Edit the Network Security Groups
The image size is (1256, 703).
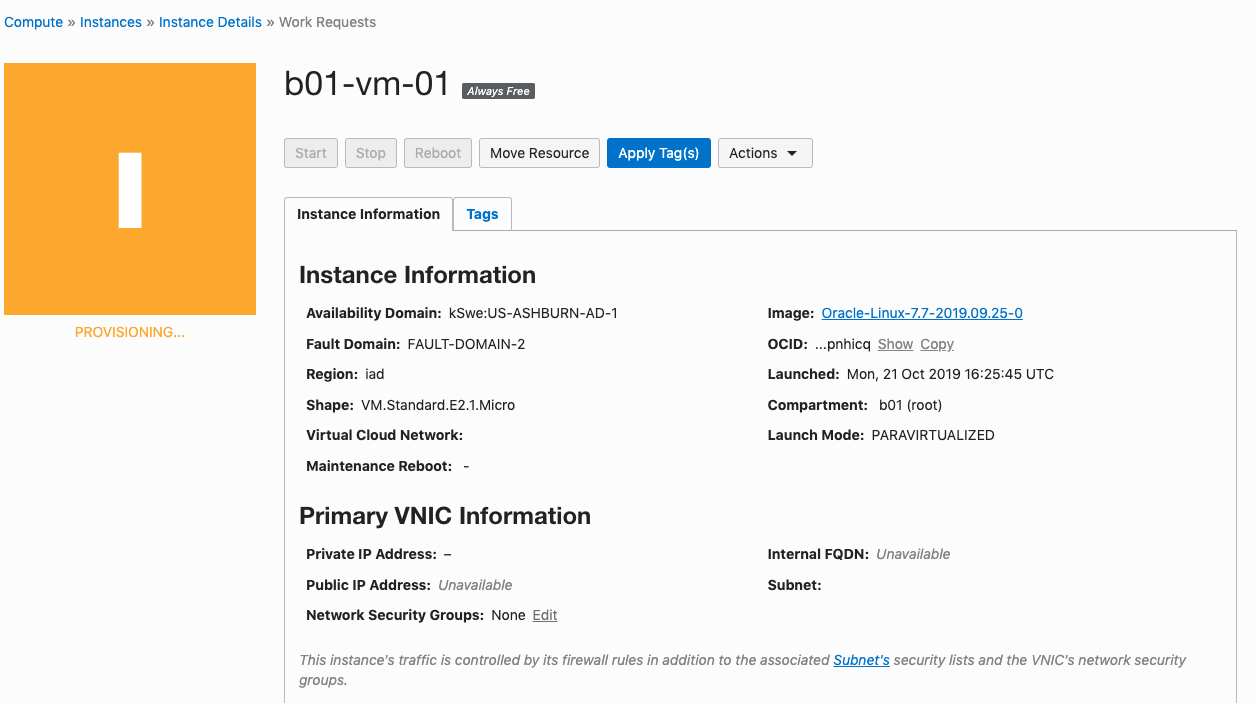click(x=544, y=614)
